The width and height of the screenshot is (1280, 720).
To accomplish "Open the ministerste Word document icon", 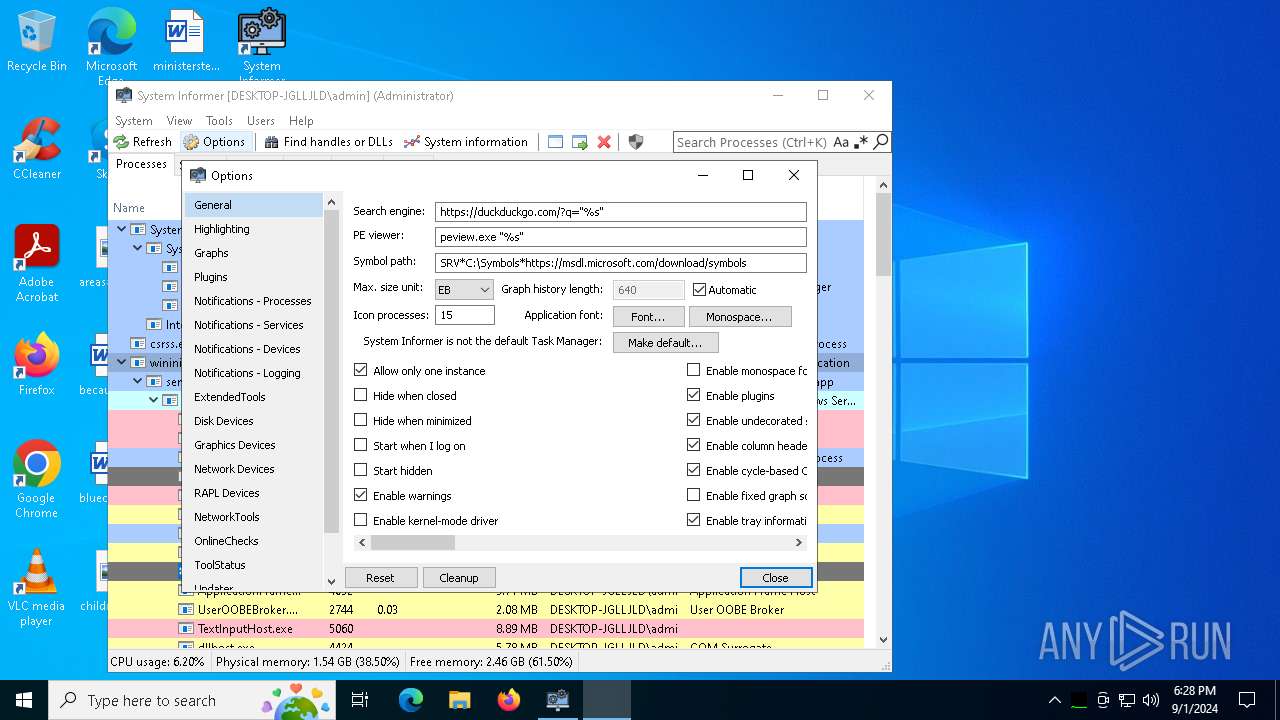I will (186, 42).
